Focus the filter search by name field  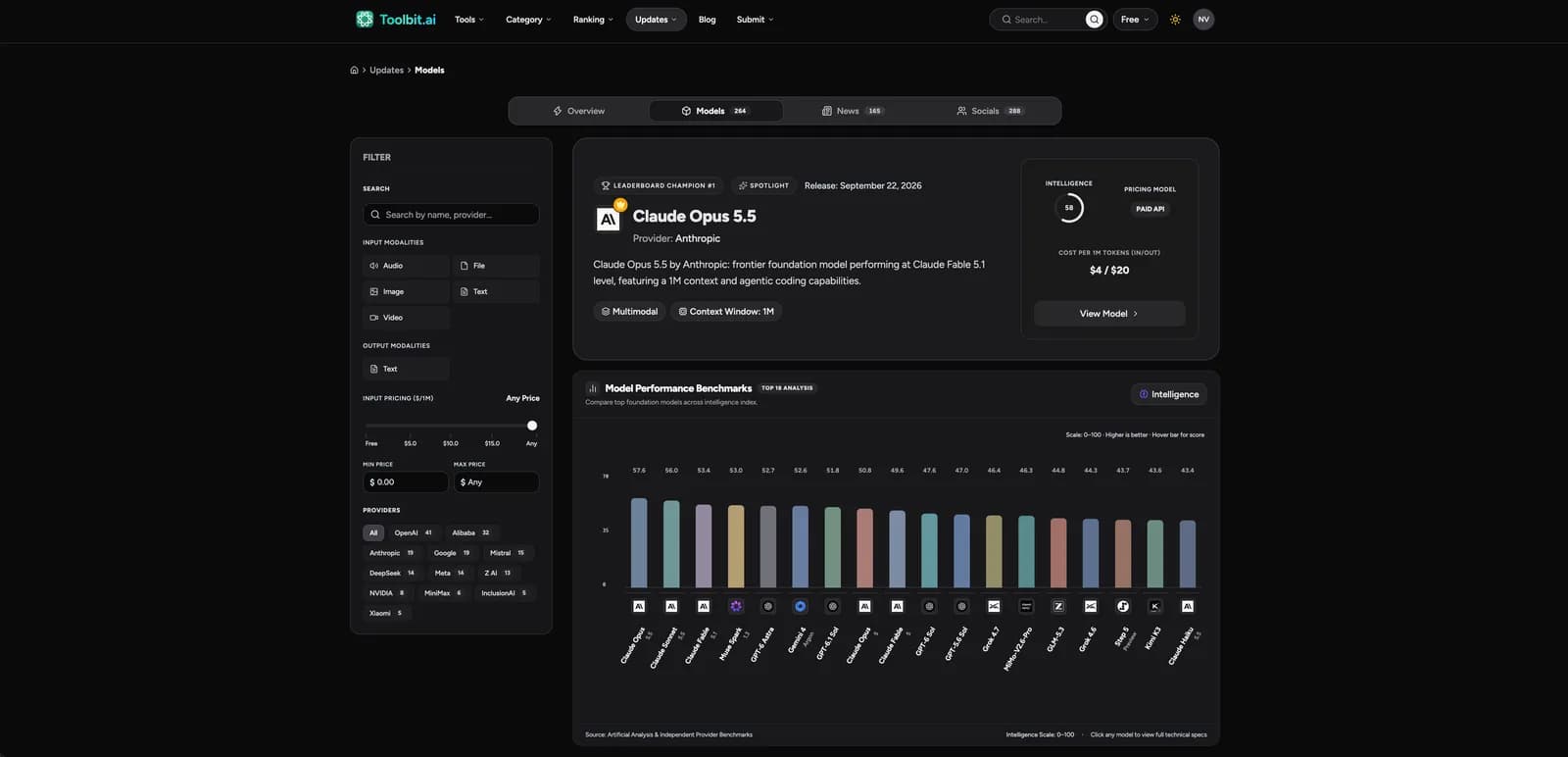(451, 215)
